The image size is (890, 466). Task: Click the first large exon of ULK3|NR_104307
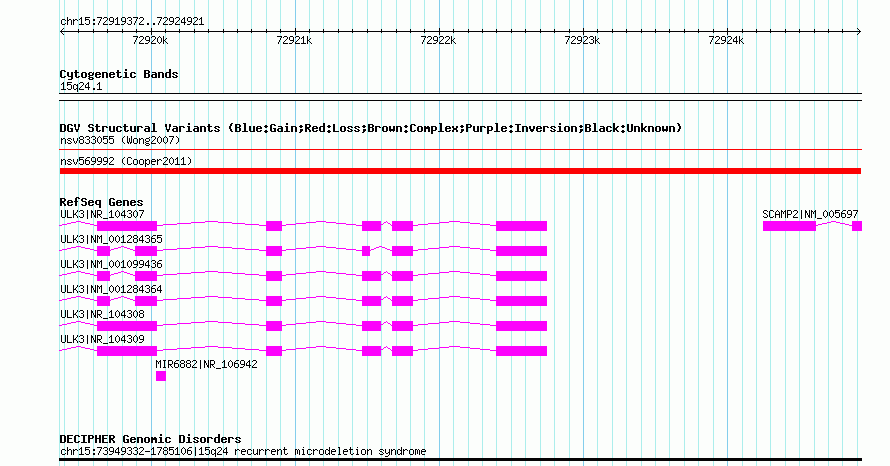click(x=127, y=226)
